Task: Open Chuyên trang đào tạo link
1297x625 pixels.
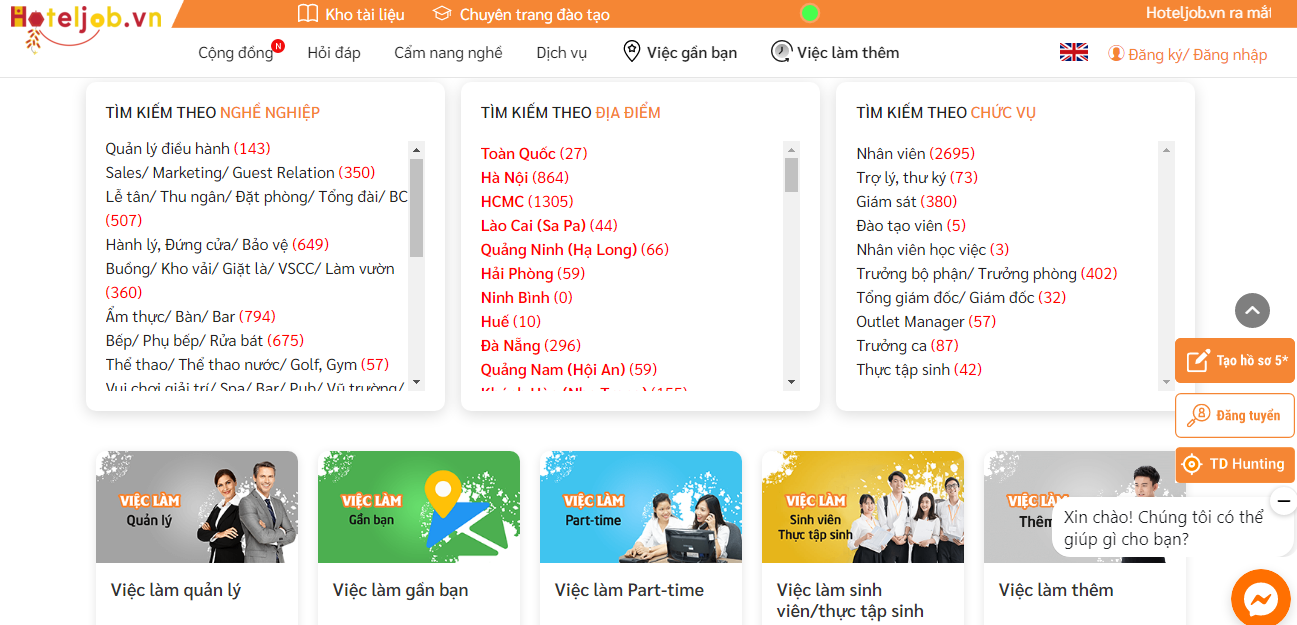Action: point(535,14)
